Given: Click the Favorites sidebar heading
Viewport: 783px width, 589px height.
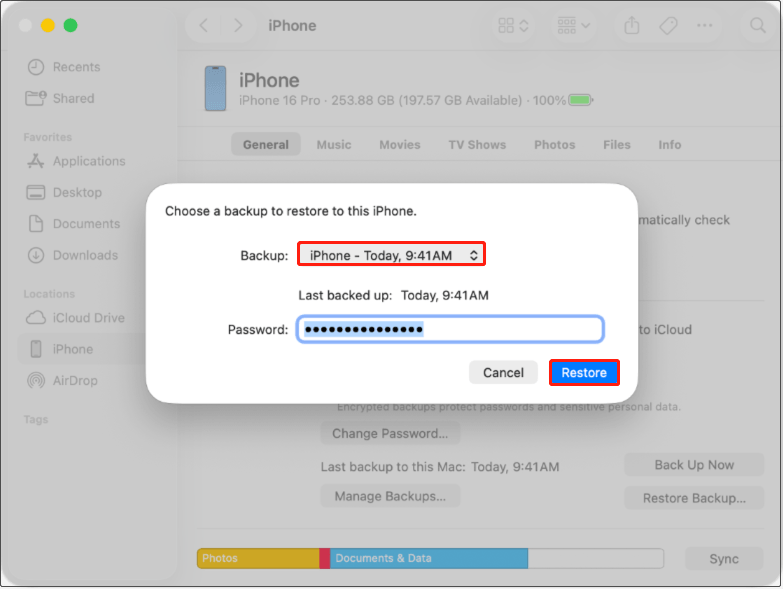Looking at the screenshot, I should tap(47, 137).
